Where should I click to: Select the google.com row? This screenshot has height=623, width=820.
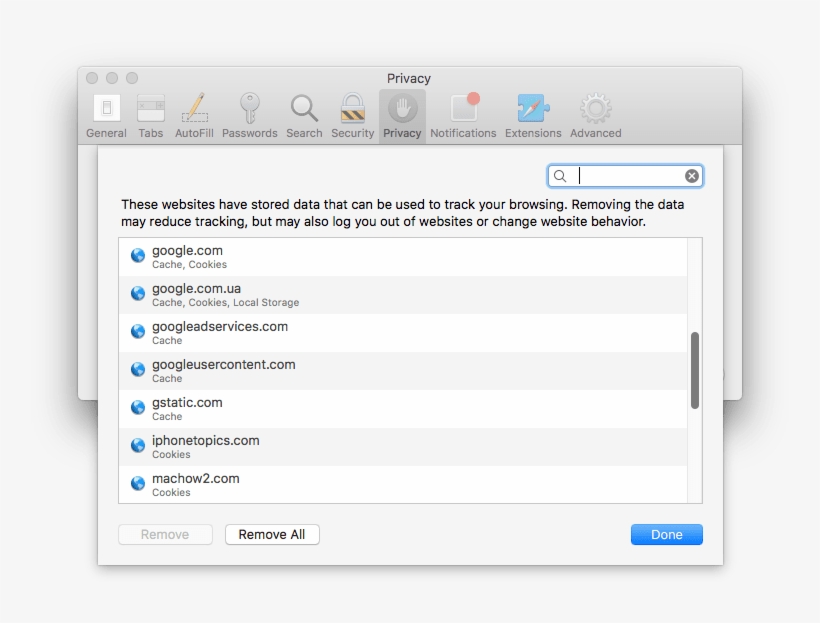(403, 257)
